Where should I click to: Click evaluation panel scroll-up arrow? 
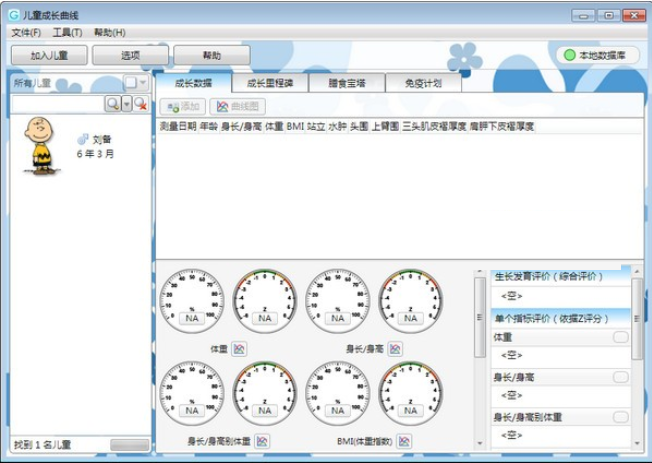(x=637, y=272)
